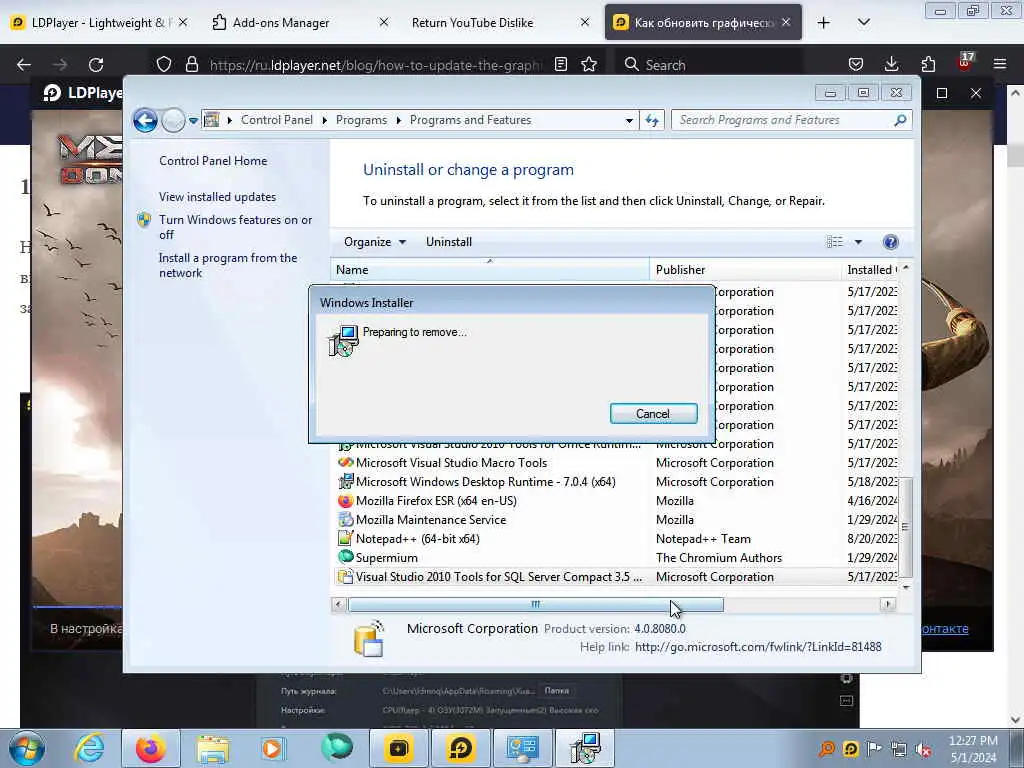Click the horizontal scrollbar thumb in program list
The image size is (1024, 768).
[x=536, y=604]
